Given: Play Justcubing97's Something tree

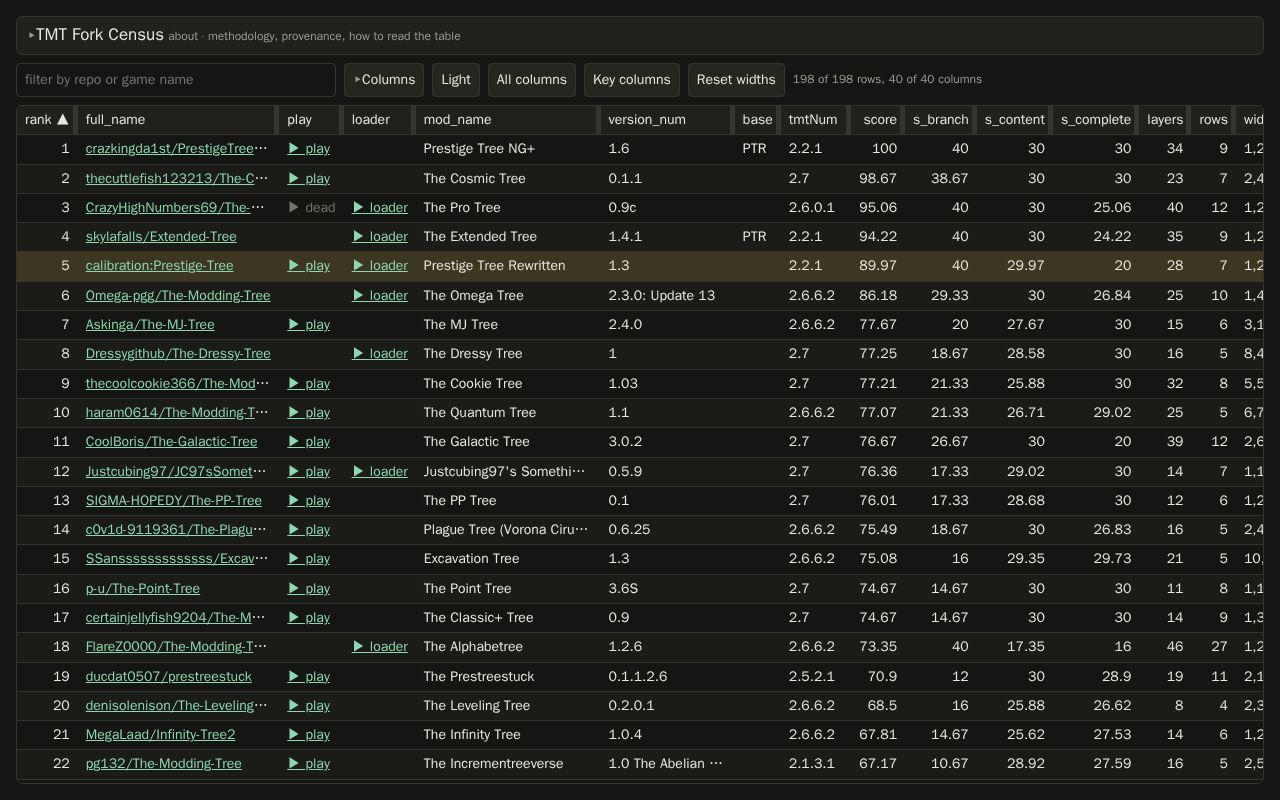Looking at the screenshot, I should tap(309, 471).
